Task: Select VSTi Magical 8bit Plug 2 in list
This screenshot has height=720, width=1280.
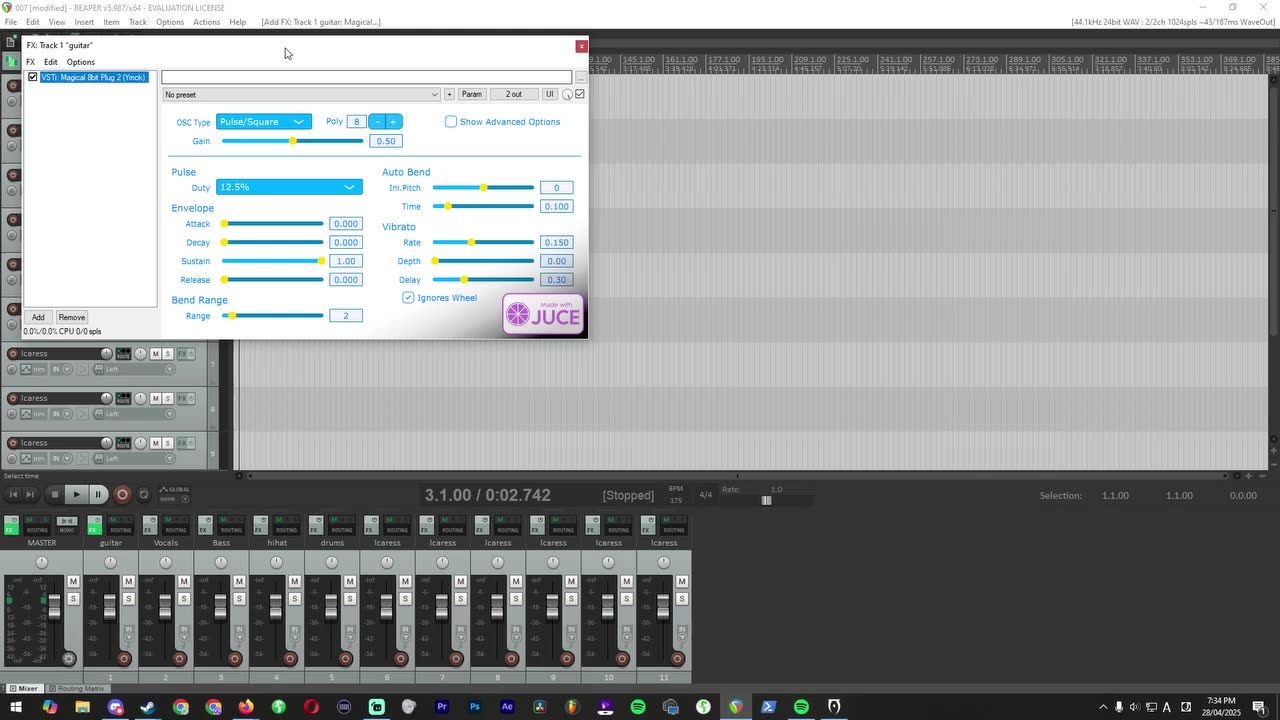Action: coord(93,77)
